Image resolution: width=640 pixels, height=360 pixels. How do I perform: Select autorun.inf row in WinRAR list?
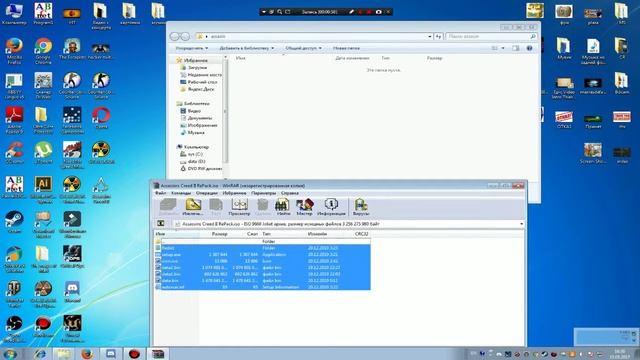[x=263, y=287]
